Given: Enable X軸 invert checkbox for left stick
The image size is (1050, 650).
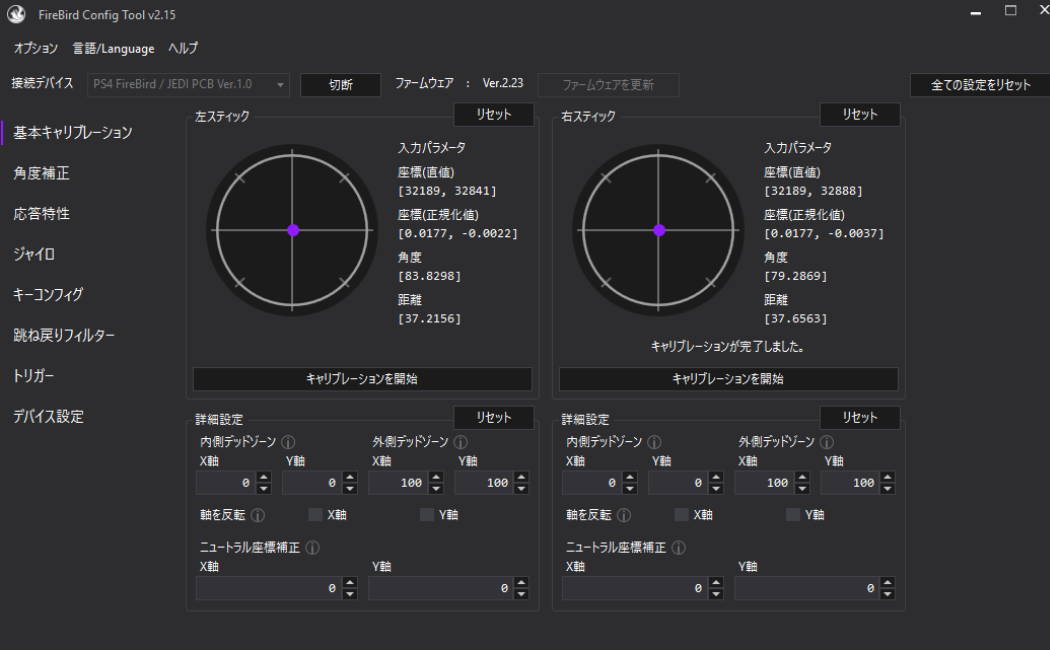Looking at the screenshot, I should tap(315, 515).
